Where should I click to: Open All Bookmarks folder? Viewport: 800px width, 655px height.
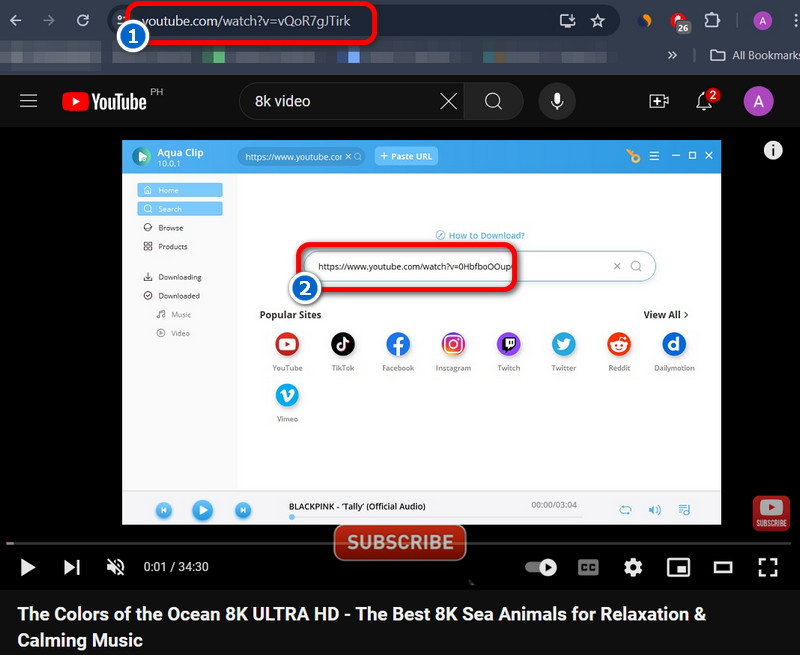click(755, 55)
